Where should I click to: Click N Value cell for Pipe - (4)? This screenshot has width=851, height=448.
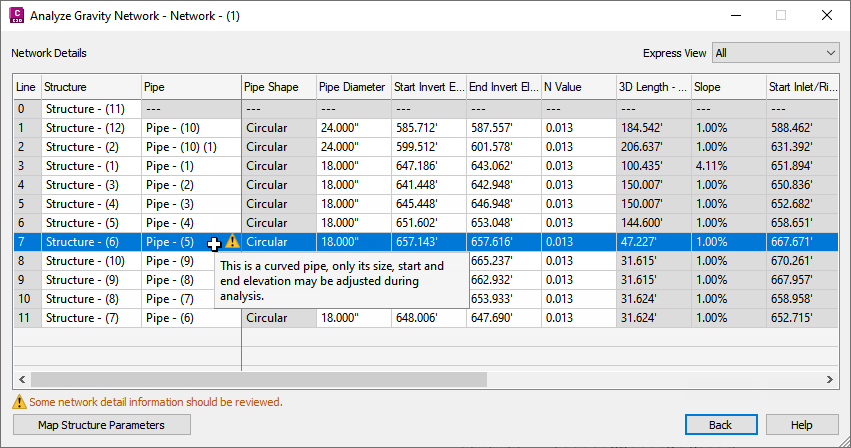click(579, 223)
